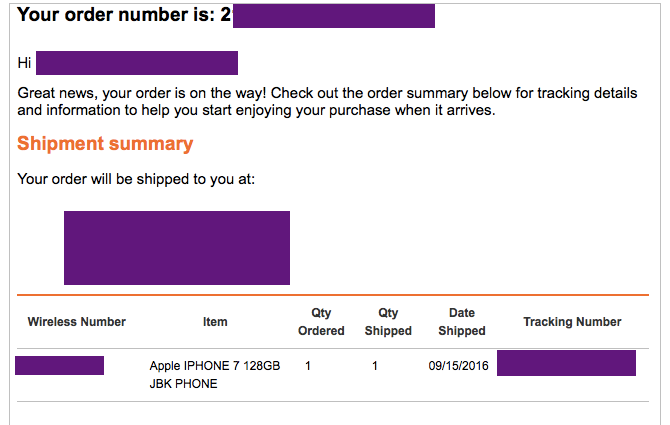Click the 09/15/2016 shipped date

coord(457,366)
